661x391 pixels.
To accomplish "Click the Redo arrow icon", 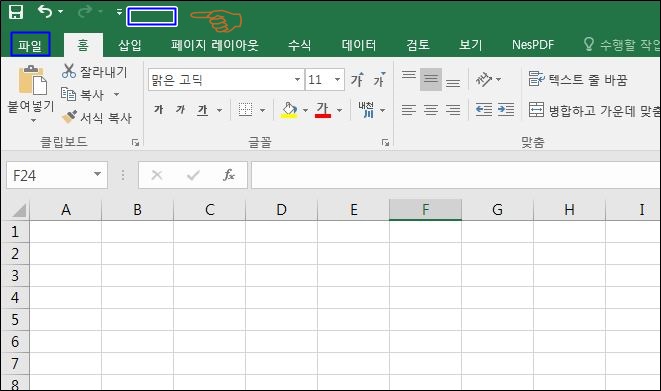I will [85, 11].
